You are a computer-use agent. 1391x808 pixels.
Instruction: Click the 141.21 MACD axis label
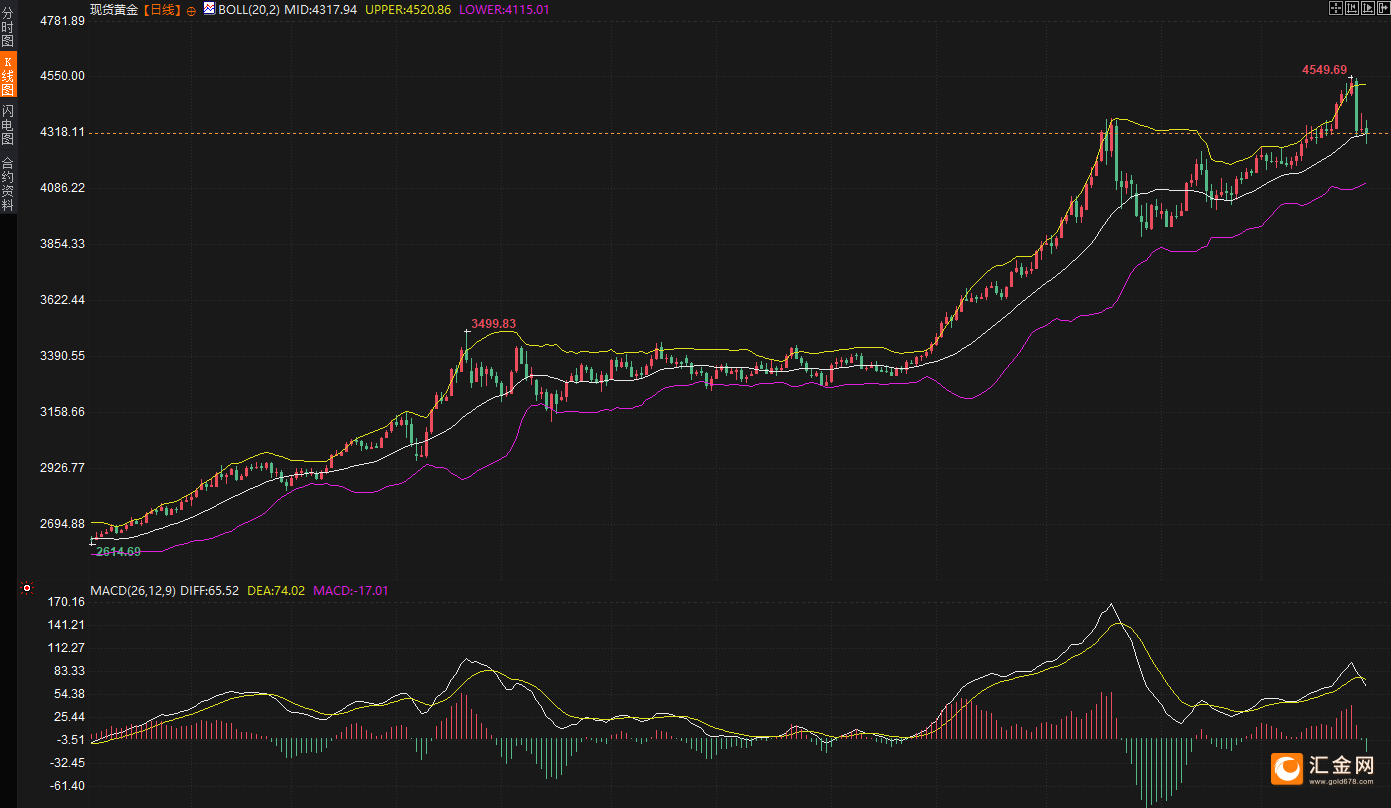coord(66,625)
